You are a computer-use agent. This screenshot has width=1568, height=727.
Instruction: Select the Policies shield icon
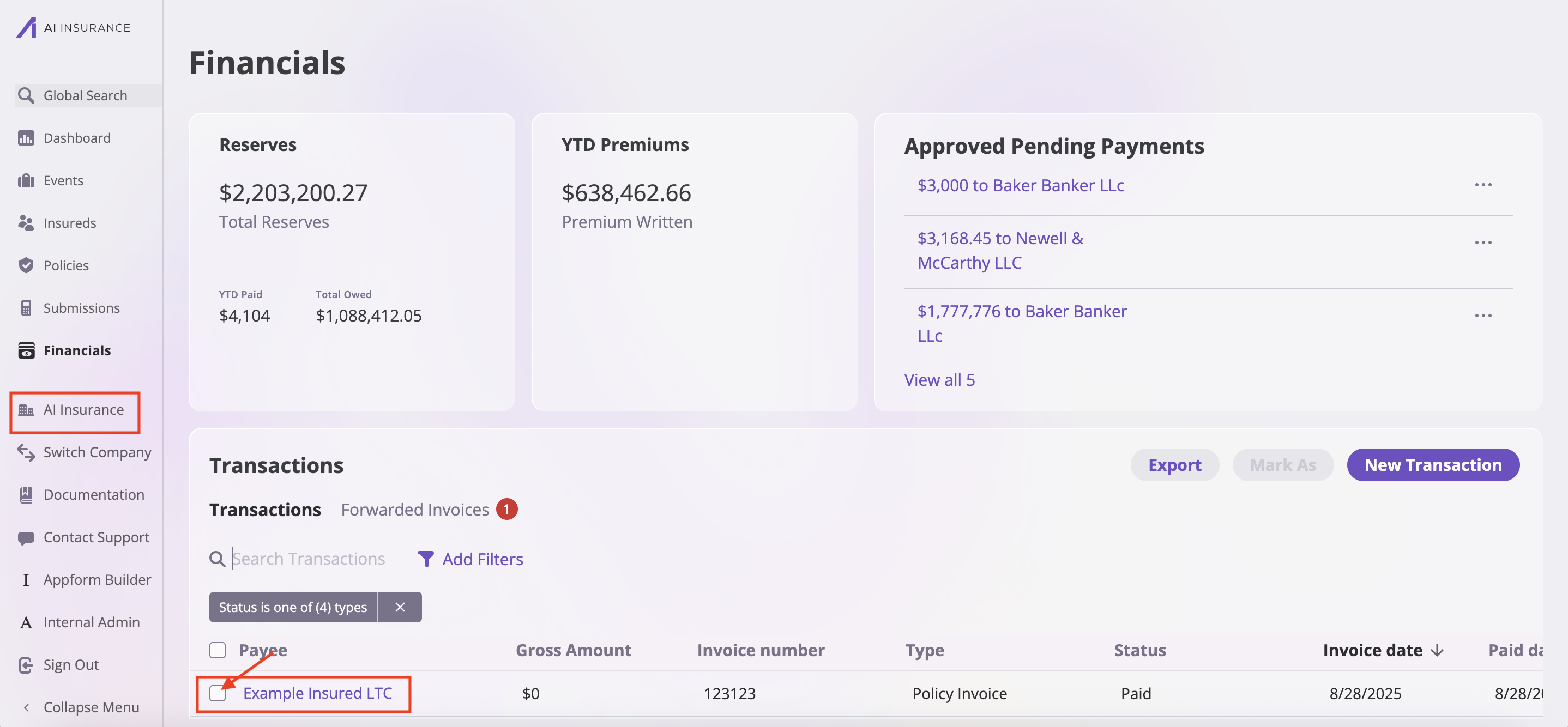(26, 265)
